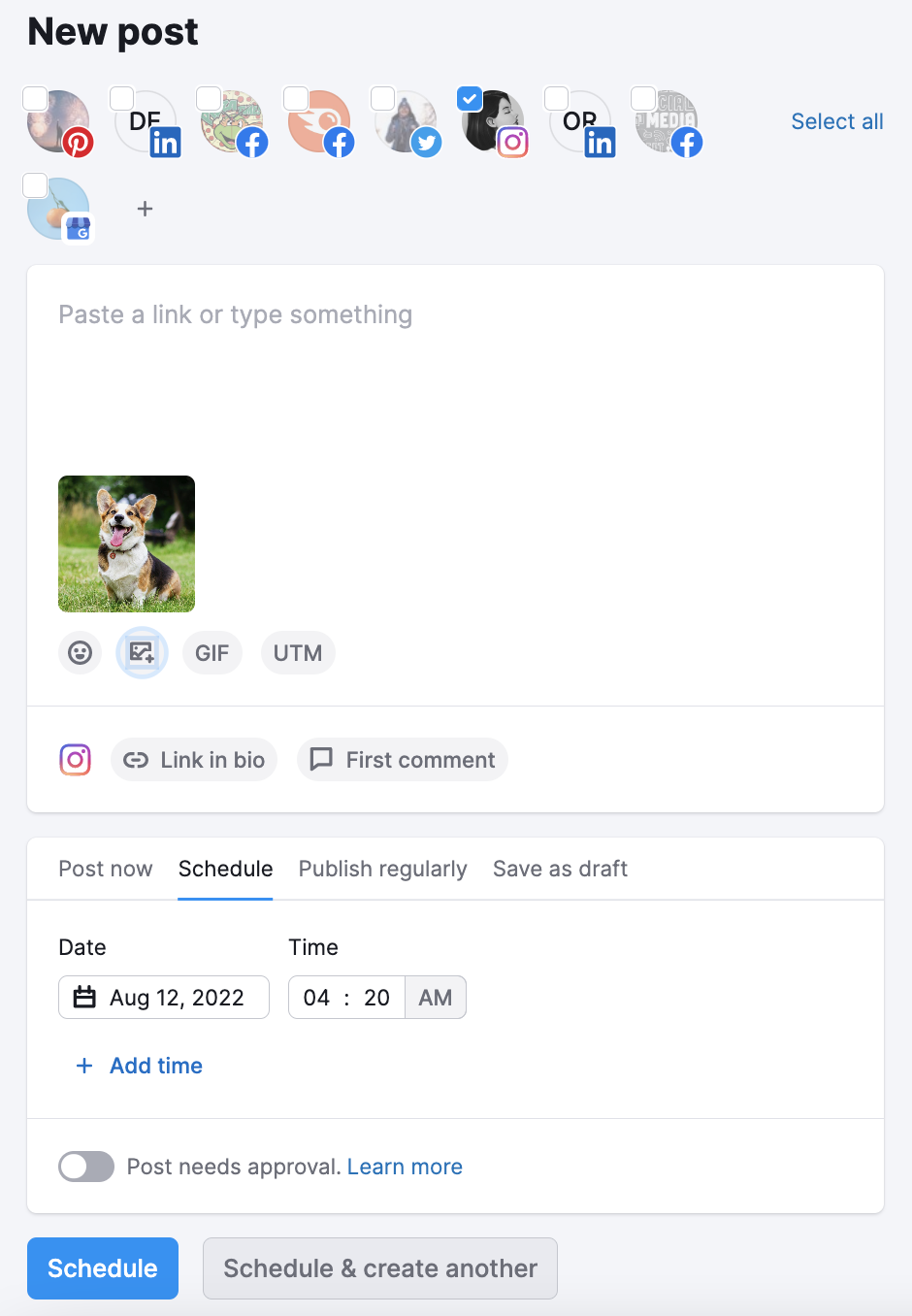Select the Google Business profile avatar
Viewport: 912px width, 1316px height.
(x=59, y=209)
